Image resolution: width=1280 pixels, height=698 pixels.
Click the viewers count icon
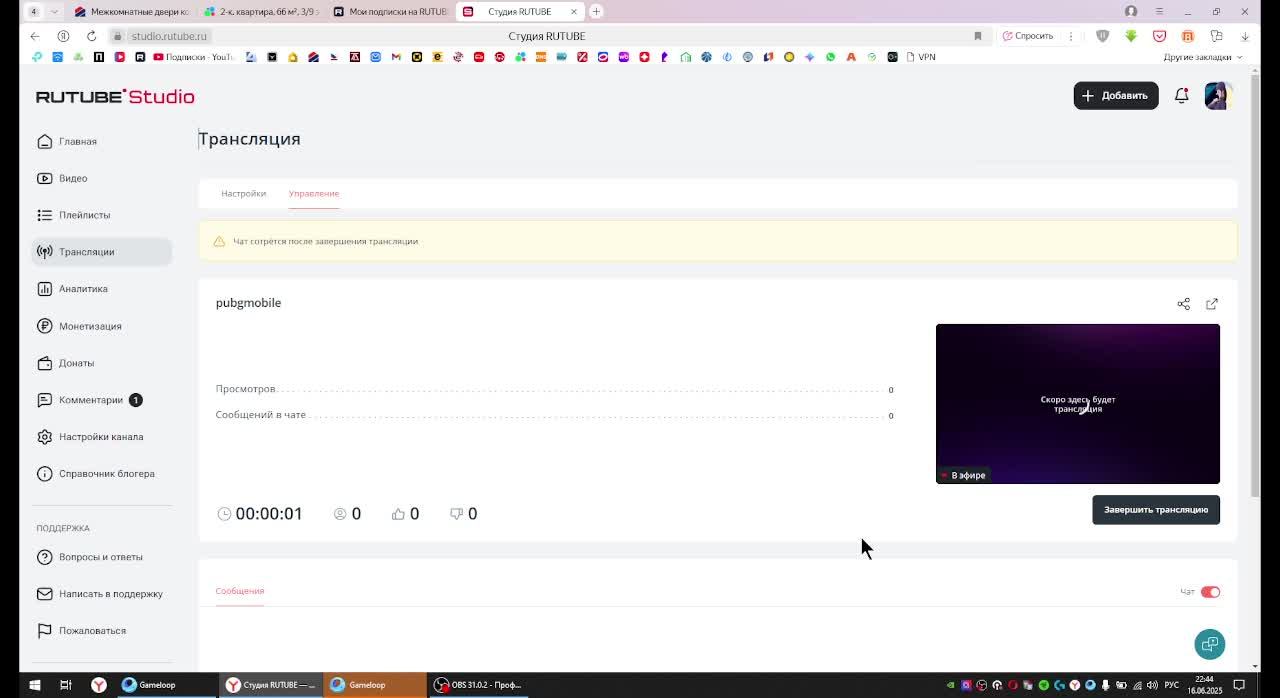click(x=340, y=514)
